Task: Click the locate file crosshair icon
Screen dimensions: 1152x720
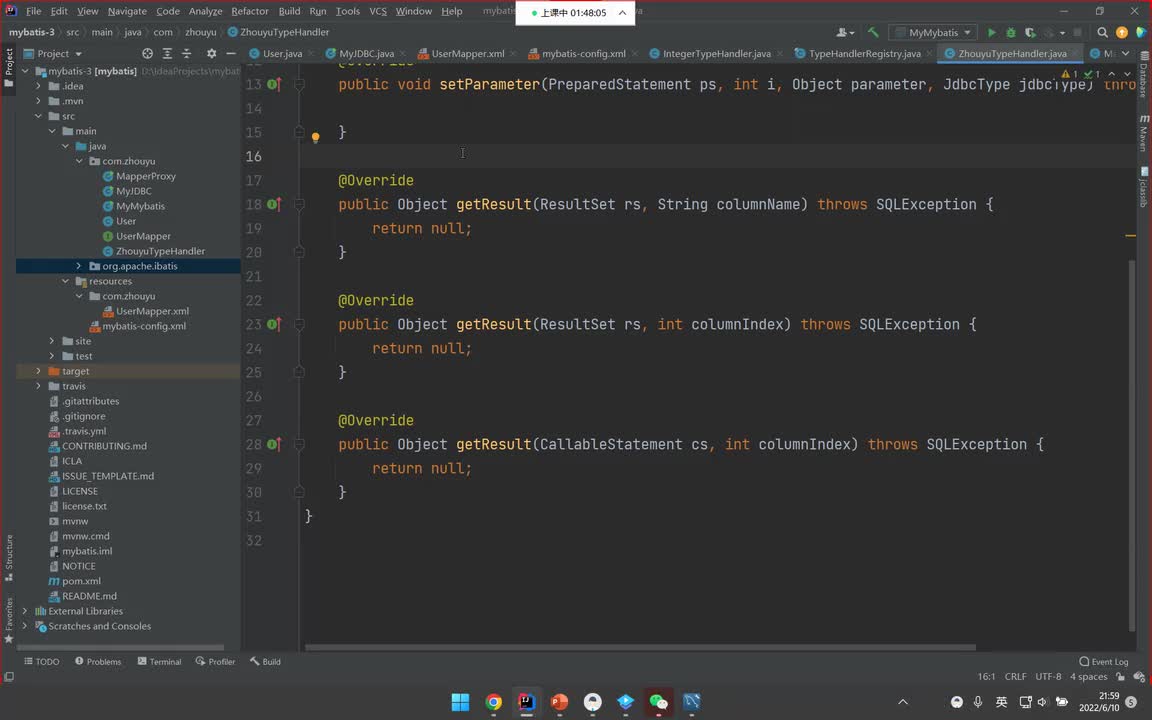Action: click(148, 54)
